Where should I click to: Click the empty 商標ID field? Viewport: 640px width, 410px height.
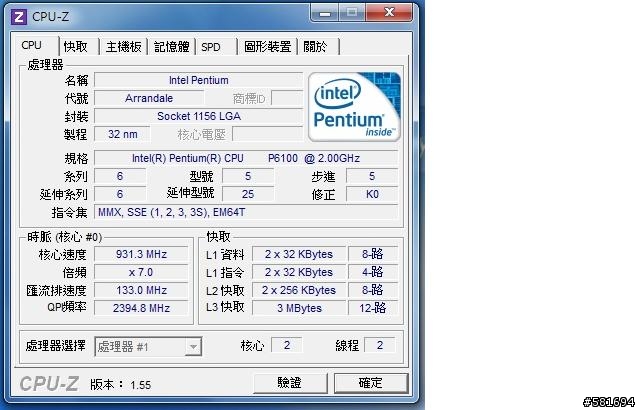tap(287, 98)
